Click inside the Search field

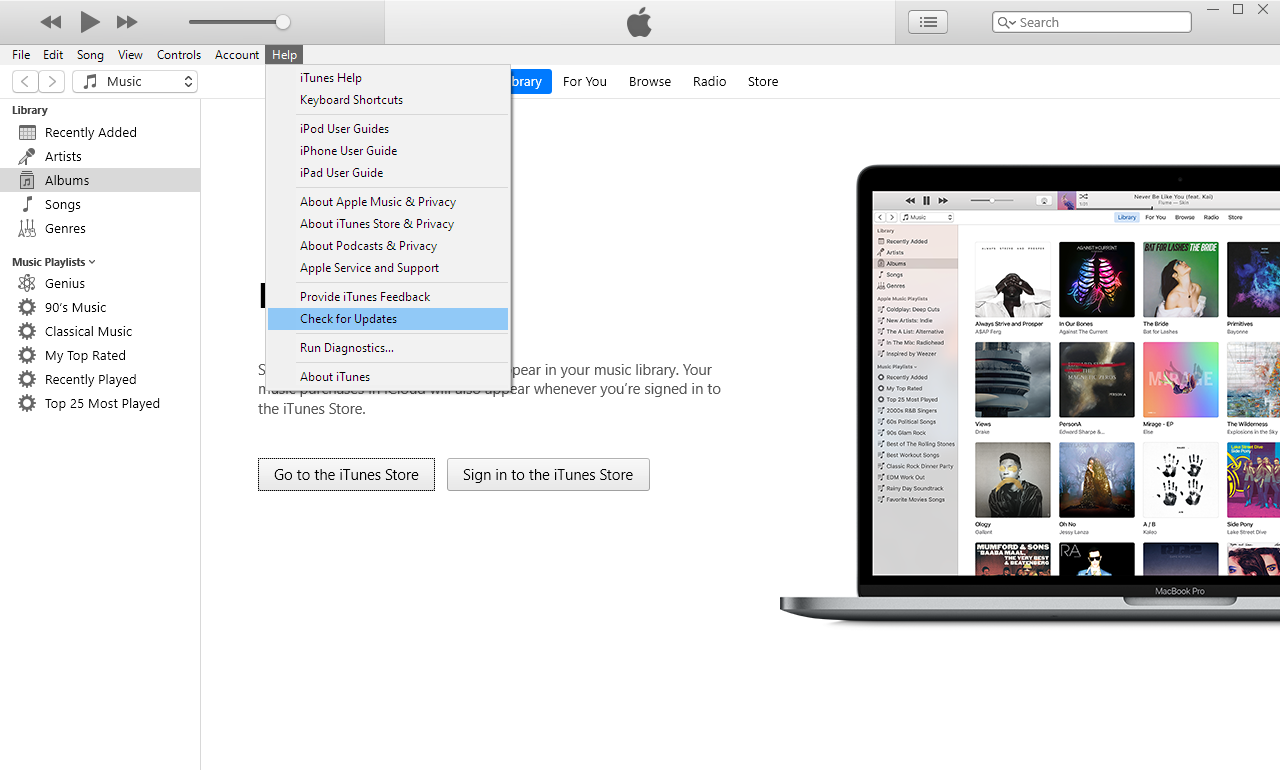click(1092, 22)
